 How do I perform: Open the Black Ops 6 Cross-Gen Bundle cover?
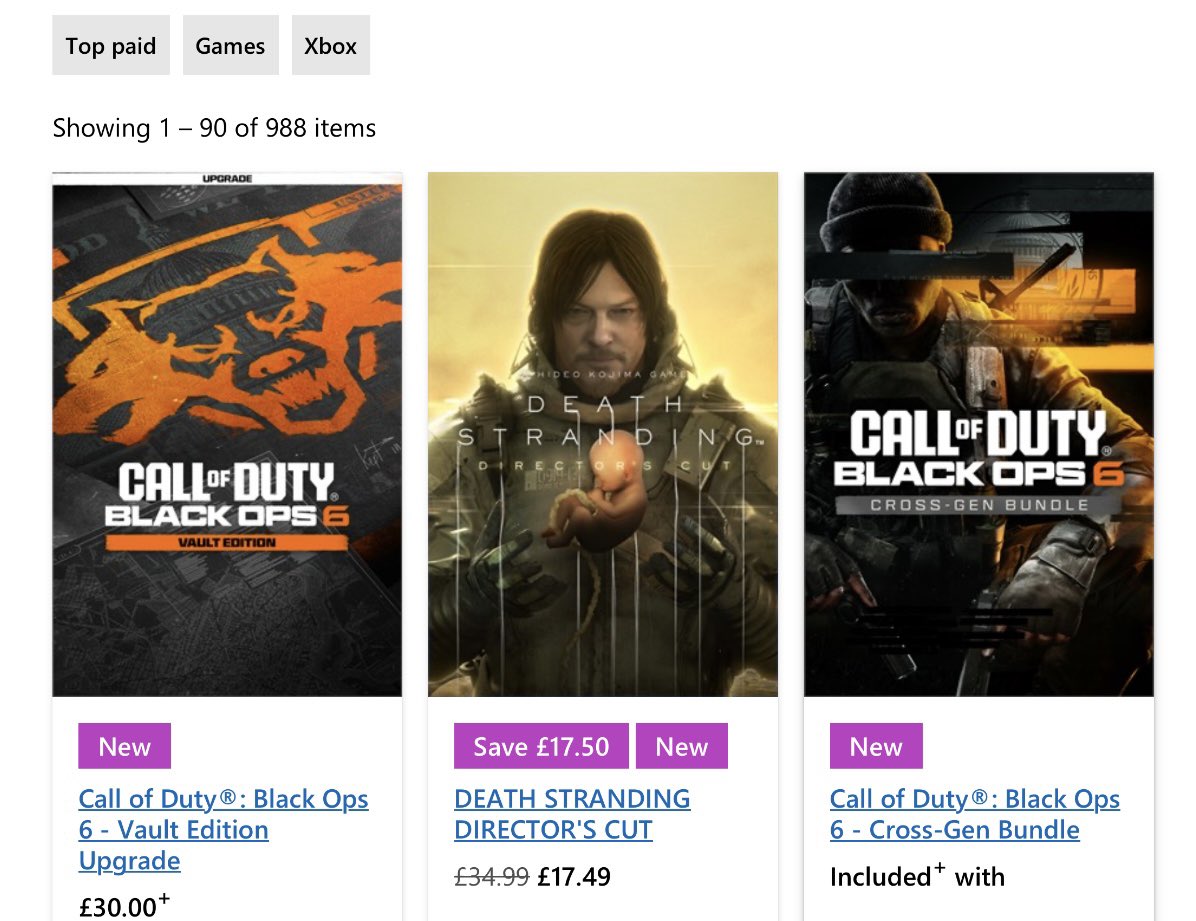point(979,434)
